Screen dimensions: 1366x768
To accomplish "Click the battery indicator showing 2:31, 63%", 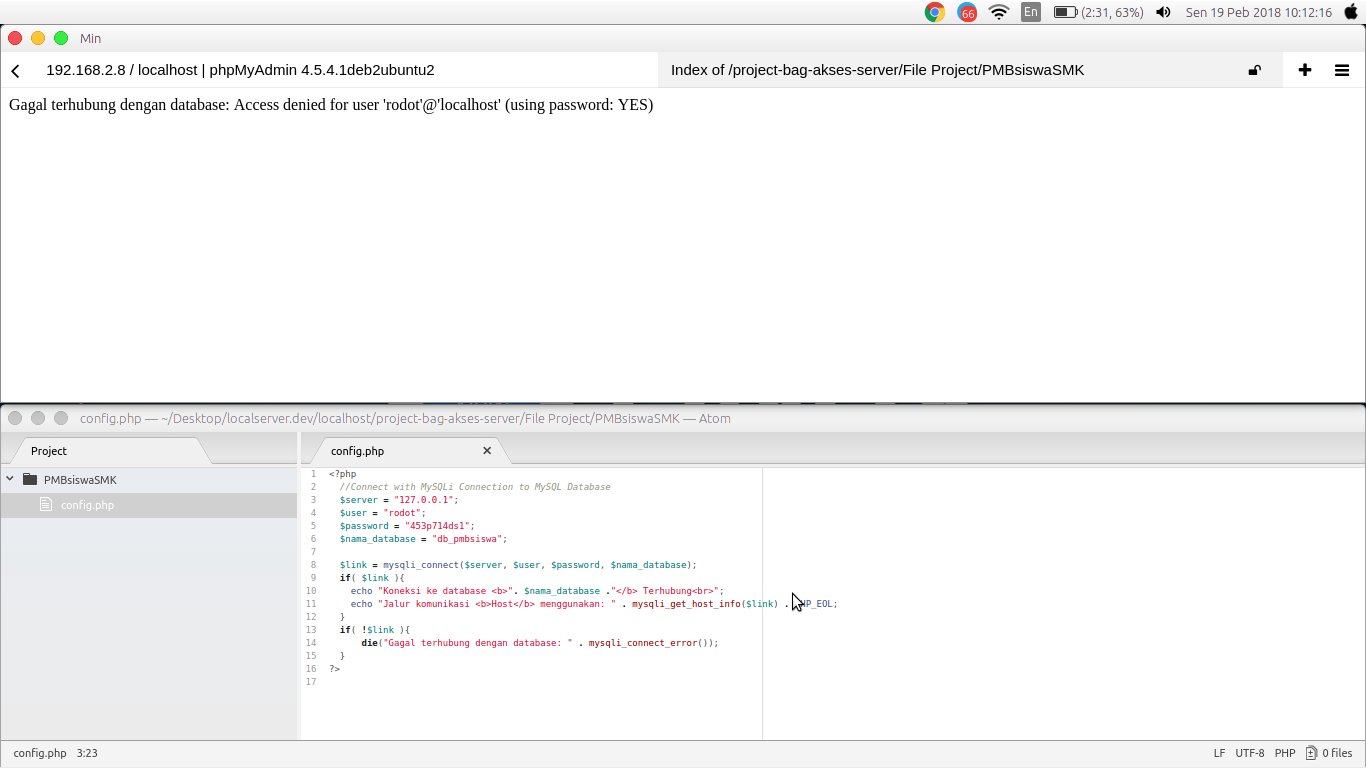I will pyautogui.click(x=1099, y=12).
